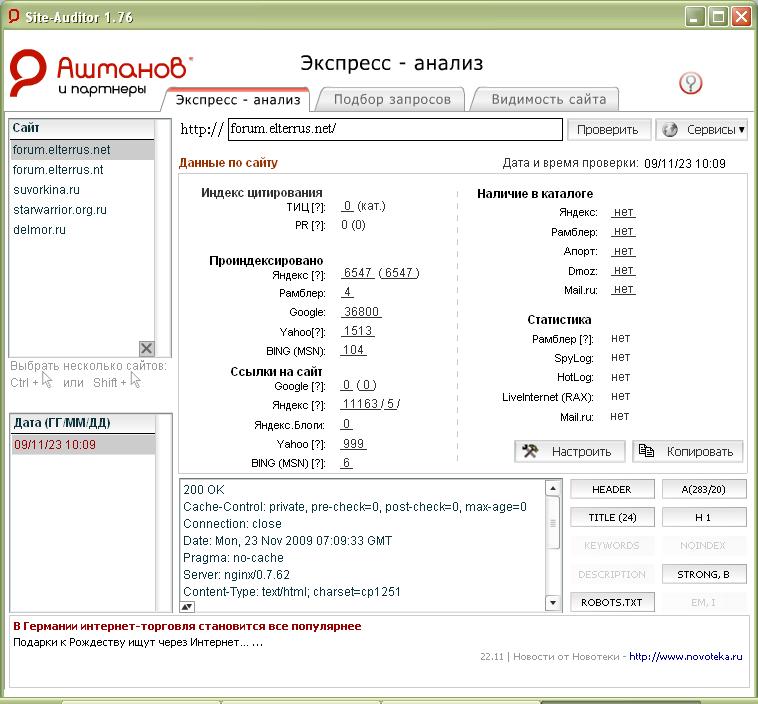Click the Настроить button
Image resolution: width=758 pixels, height=704 pixels.
570,451
